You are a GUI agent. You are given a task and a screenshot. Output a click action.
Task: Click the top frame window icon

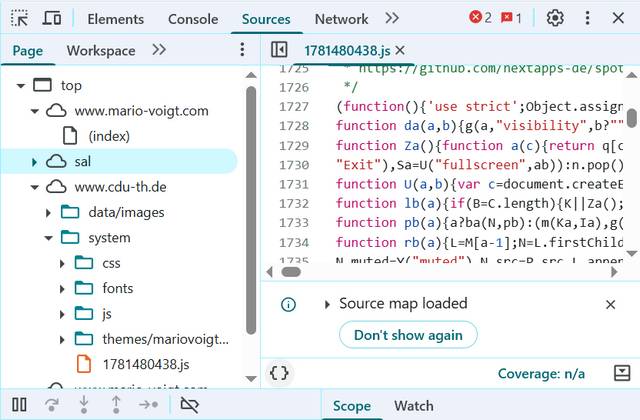click(x=42, y=85)
